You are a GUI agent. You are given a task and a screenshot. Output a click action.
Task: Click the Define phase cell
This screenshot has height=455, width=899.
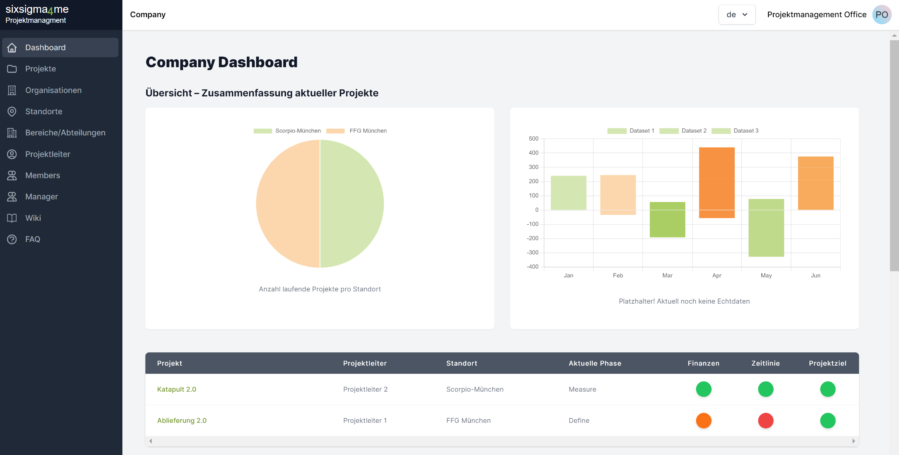tap(579, 420)
